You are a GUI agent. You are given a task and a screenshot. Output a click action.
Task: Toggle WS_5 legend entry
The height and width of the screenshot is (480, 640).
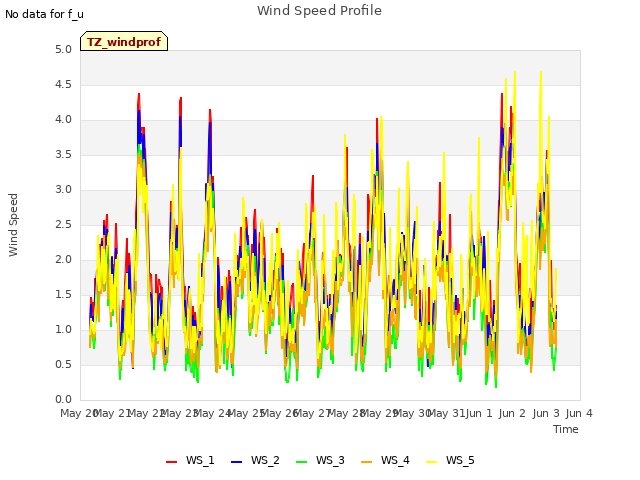pyautogui.click(x=450, y=460)
